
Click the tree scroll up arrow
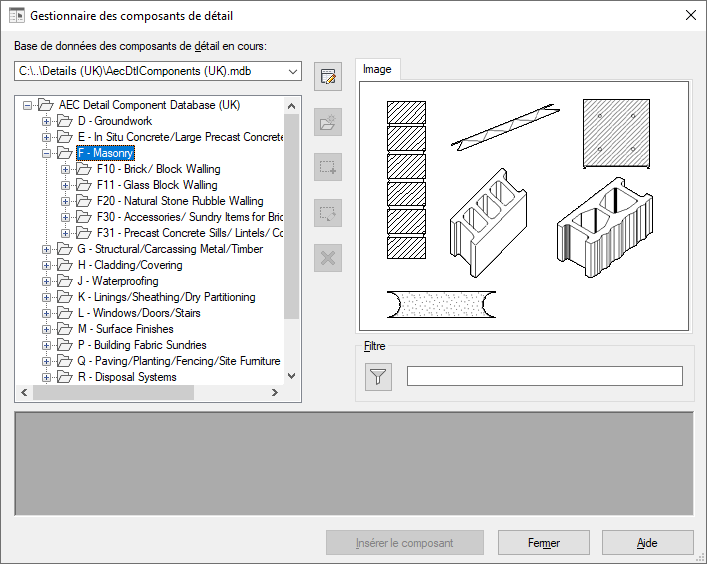click(291, 106)
